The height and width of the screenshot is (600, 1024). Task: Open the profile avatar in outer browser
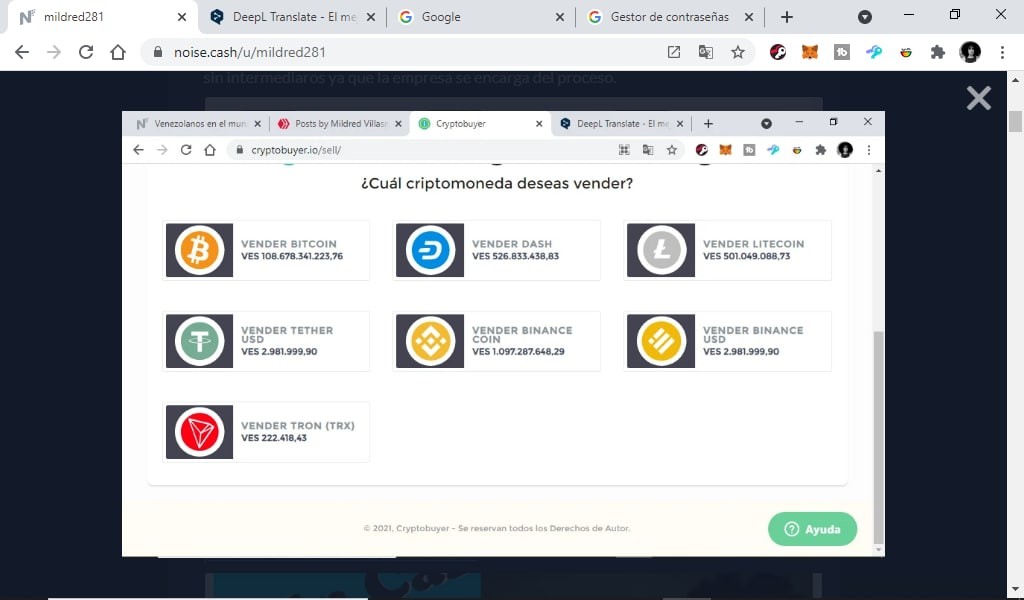click(970, 52)
